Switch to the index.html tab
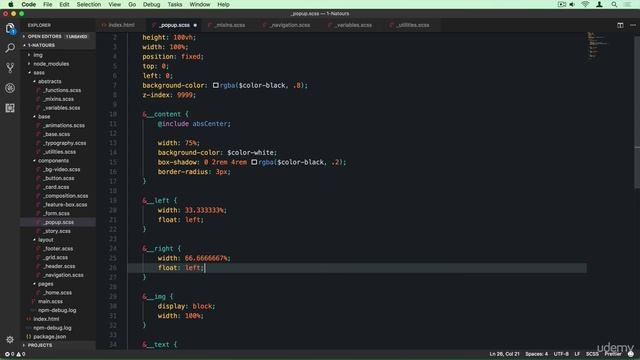This screenshot has width=640, height=360. (x=121, y=25)
